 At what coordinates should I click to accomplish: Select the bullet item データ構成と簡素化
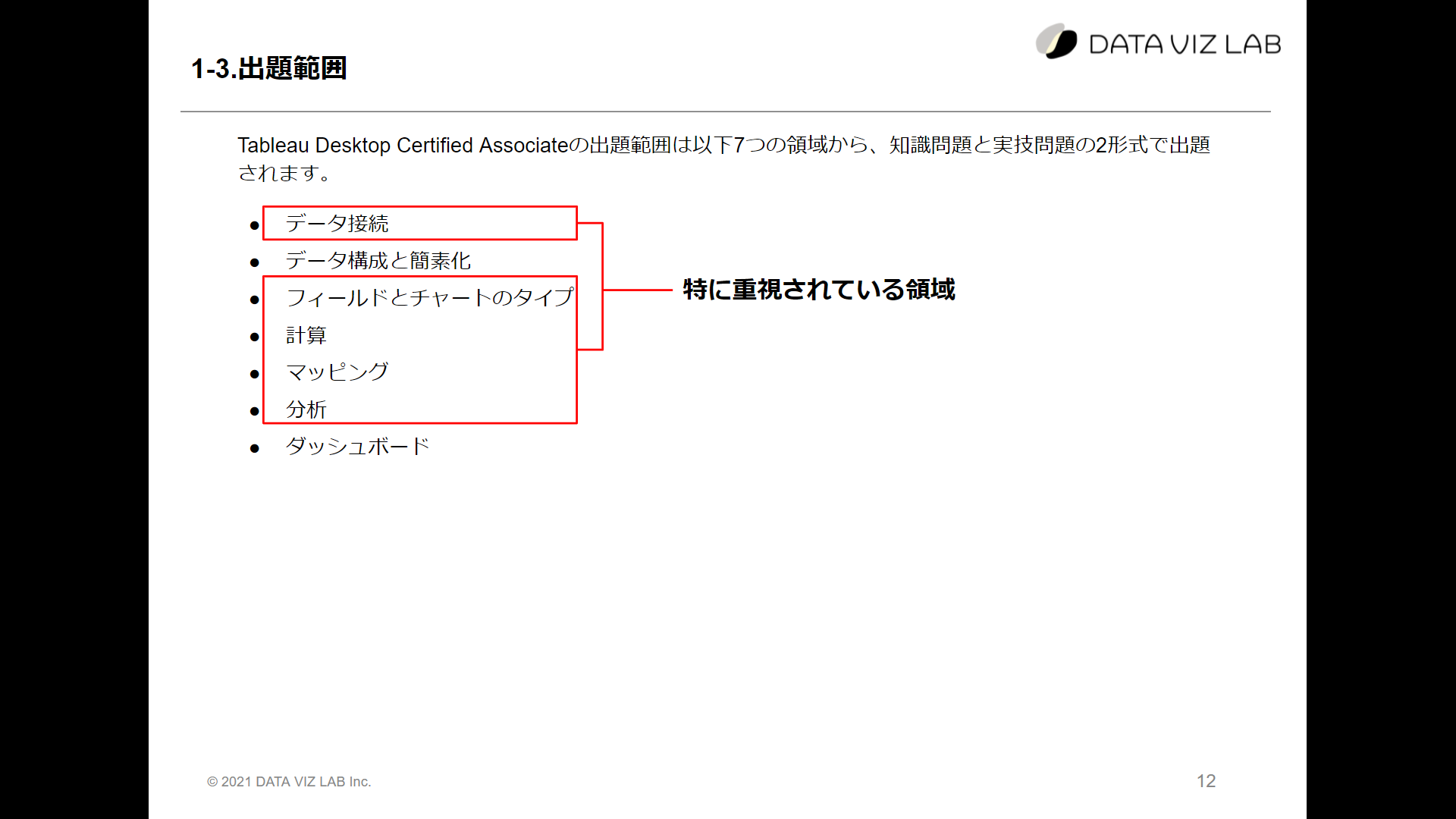[378, 261]
